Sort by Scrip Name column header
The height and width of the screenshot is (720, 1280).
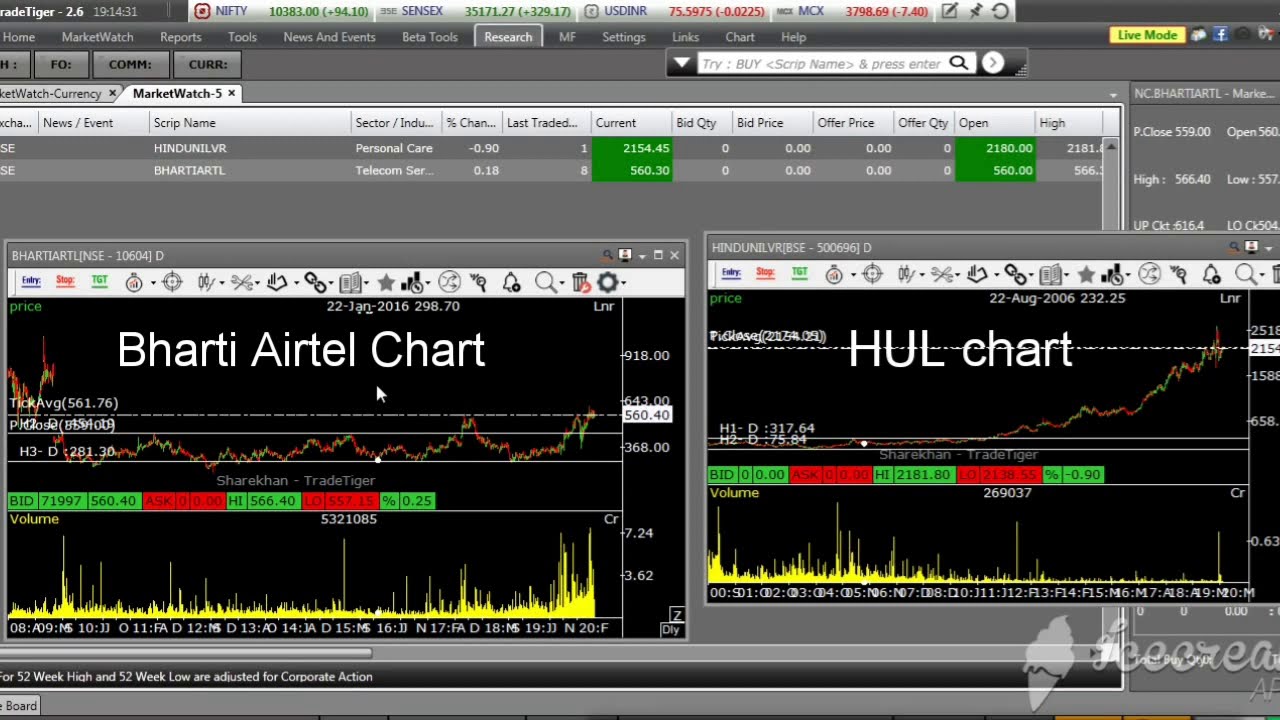[249, 122]
